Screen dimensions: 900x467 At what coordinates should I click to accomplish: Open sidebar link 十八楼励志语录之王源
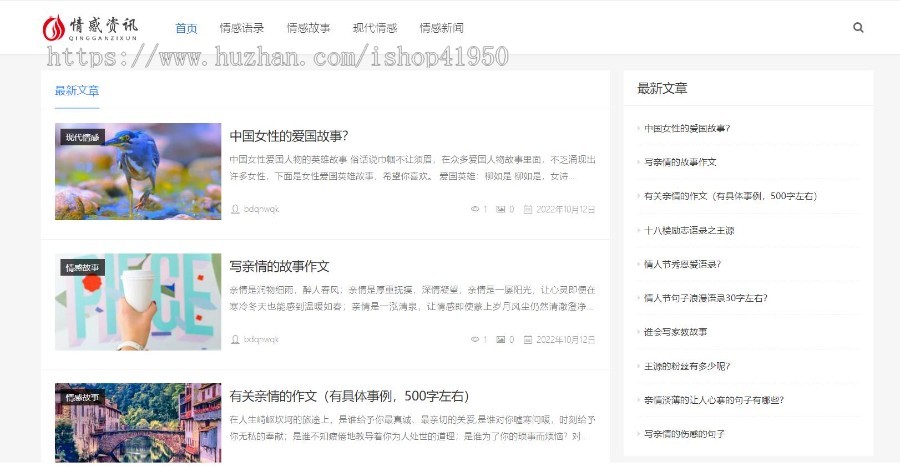(689, 231)
